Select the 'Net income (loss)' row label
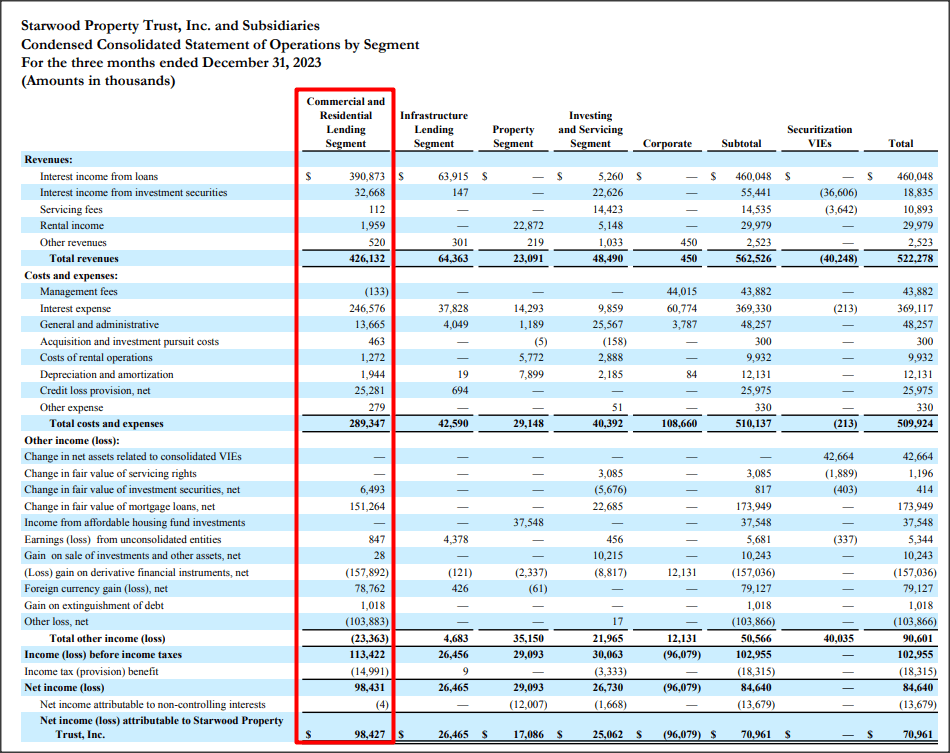 tap(64, 688)
